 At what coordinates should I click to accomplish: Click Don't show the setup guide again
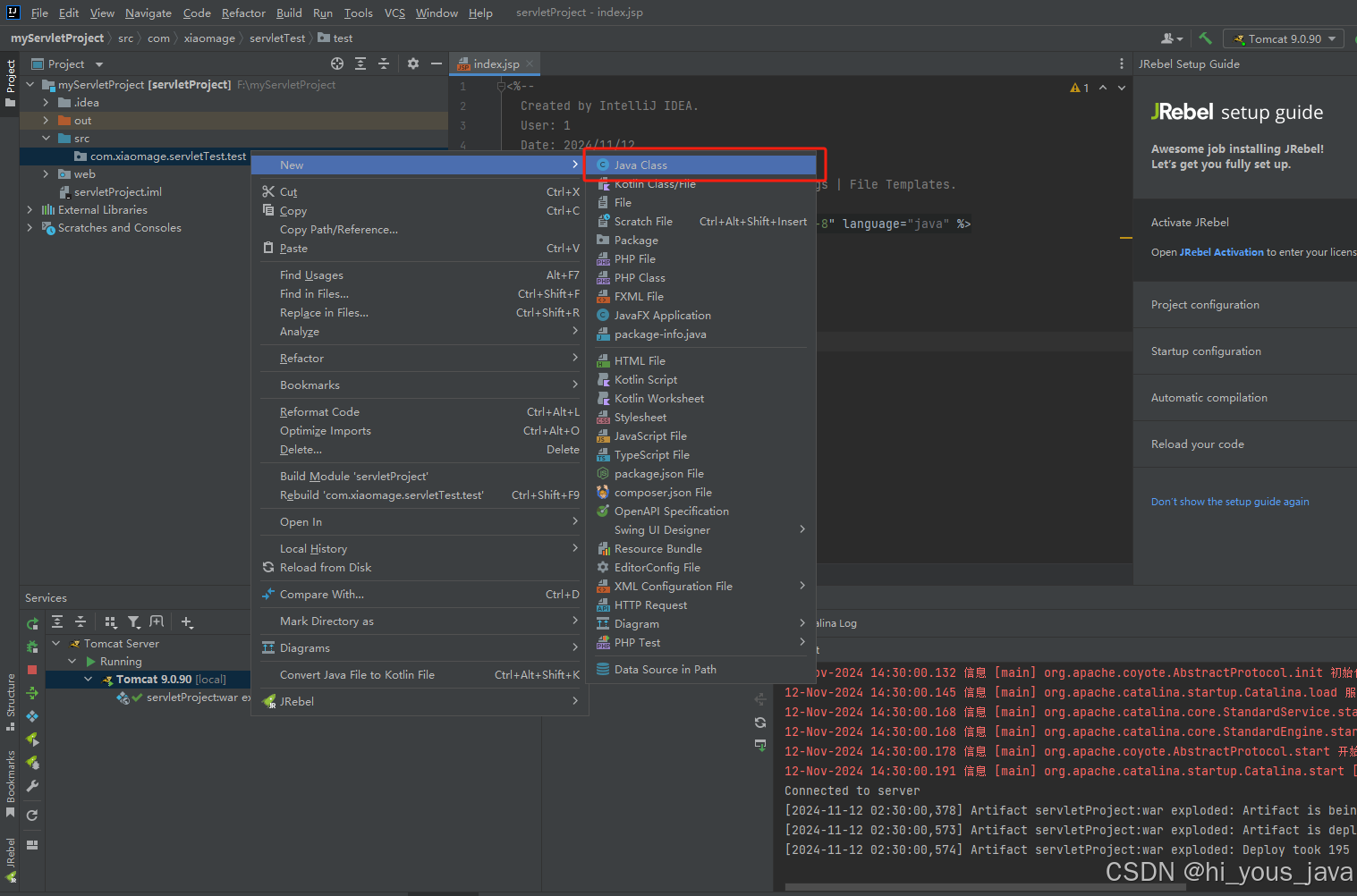pyautogui.click(x=1229, y=502)
